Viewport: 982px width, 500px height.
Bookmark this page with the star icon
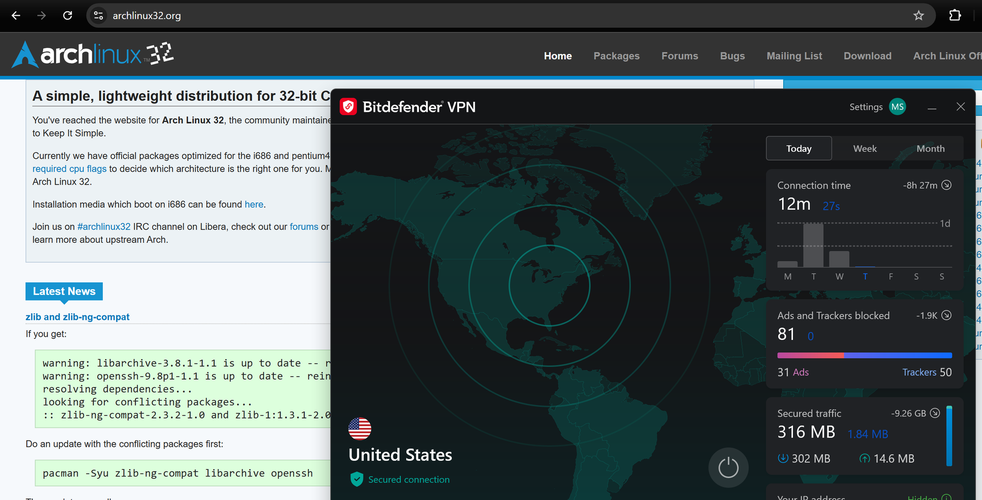coord(918,16)
